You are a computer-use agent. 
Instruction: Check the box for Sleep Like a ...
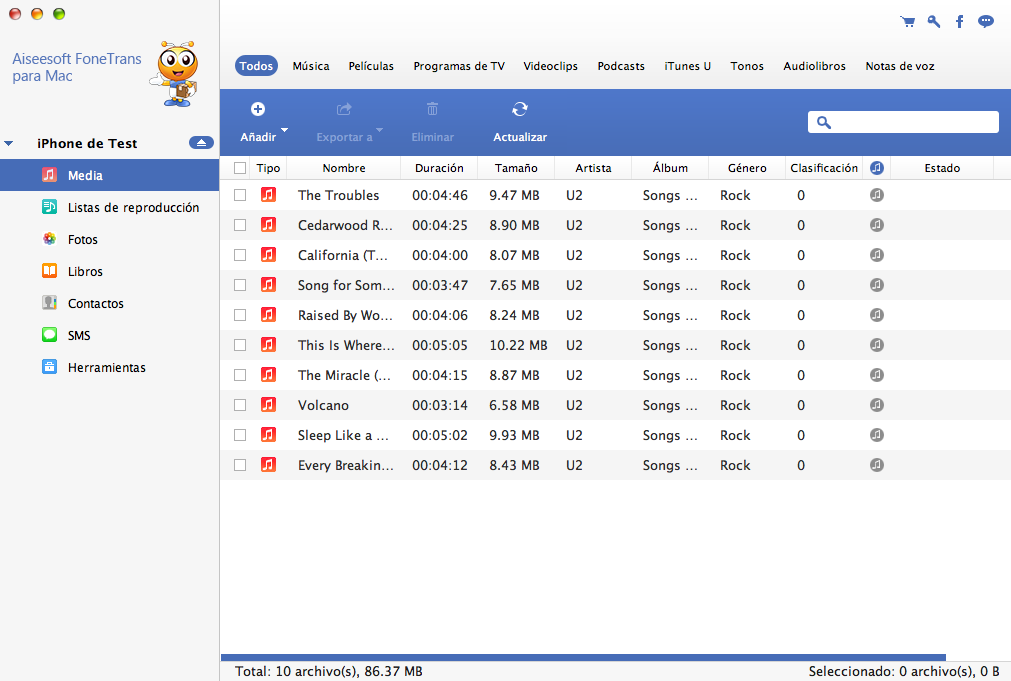[240, 435]
